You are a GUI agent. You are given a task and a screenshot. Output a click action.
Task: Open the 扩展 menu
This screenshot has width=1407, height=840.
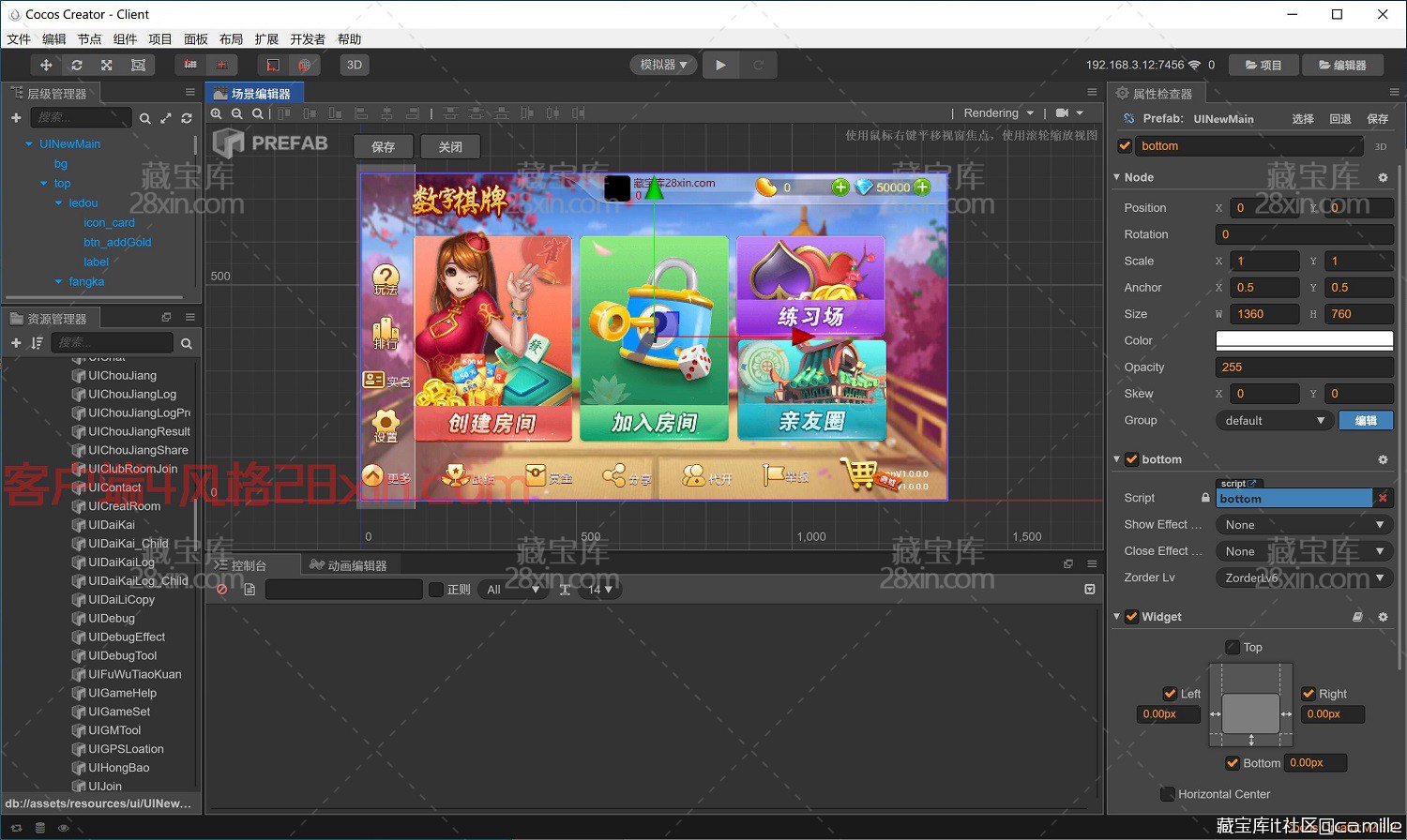[x=266, y=38]
